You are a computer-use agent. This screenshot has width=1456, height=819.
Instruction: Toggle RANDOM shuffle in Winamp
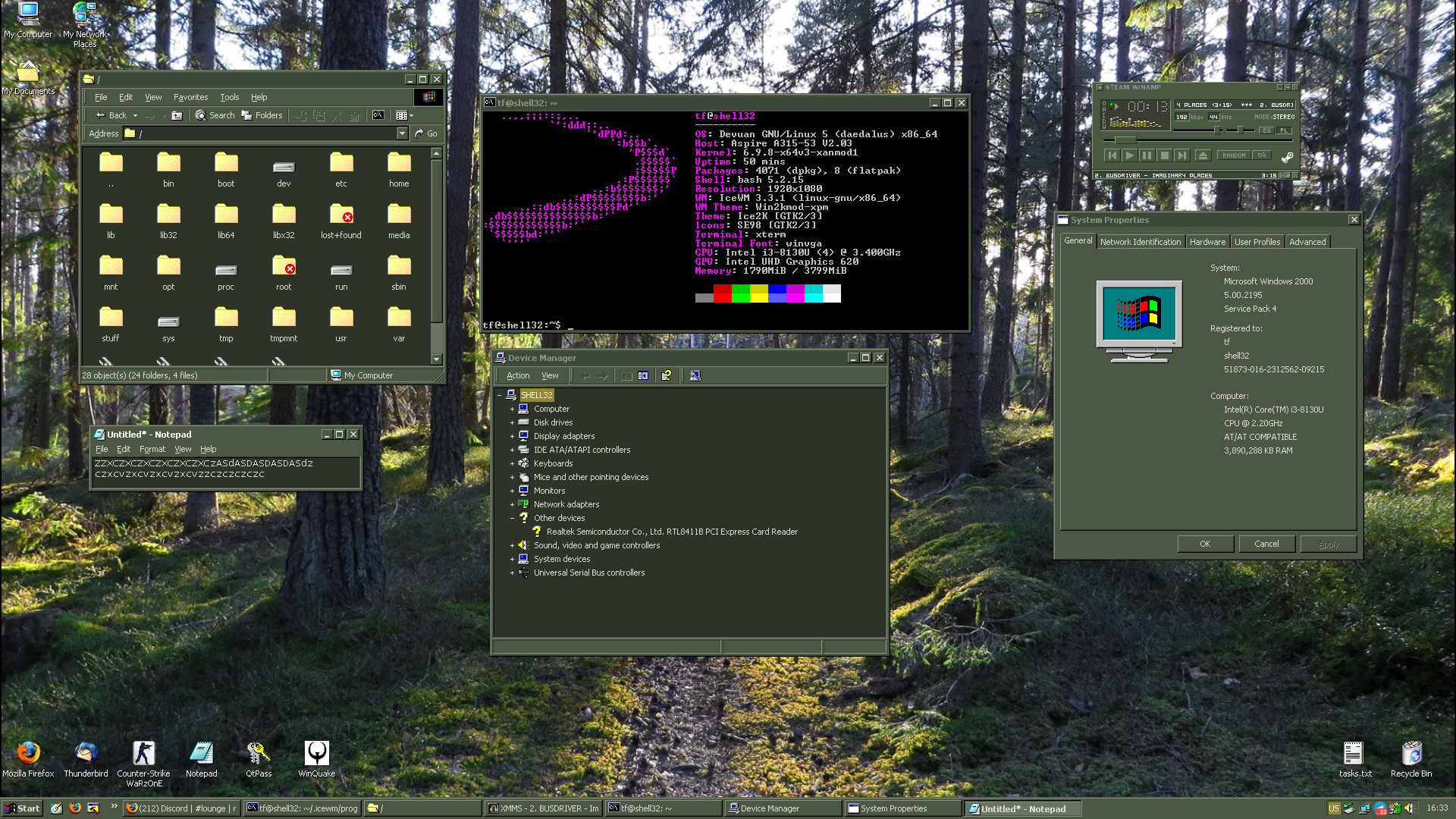pos(1234,155)
